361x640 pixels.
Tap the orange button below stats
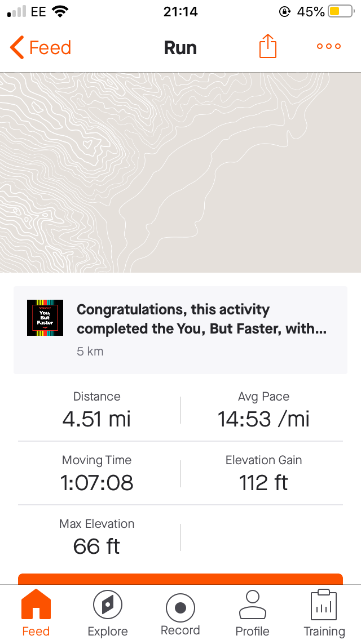[180, 579]
